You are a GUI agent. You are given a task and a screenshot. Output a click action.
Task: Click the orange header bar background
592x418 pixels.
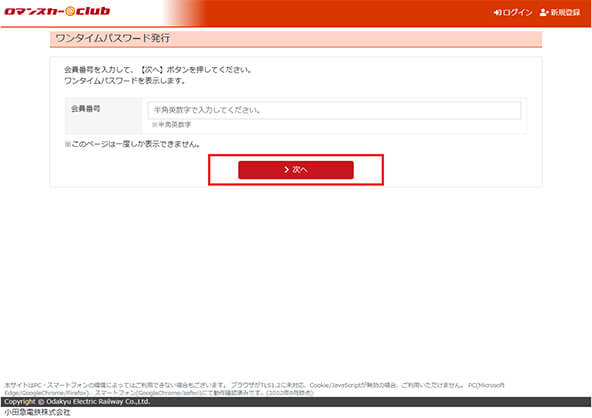[340, 13]
